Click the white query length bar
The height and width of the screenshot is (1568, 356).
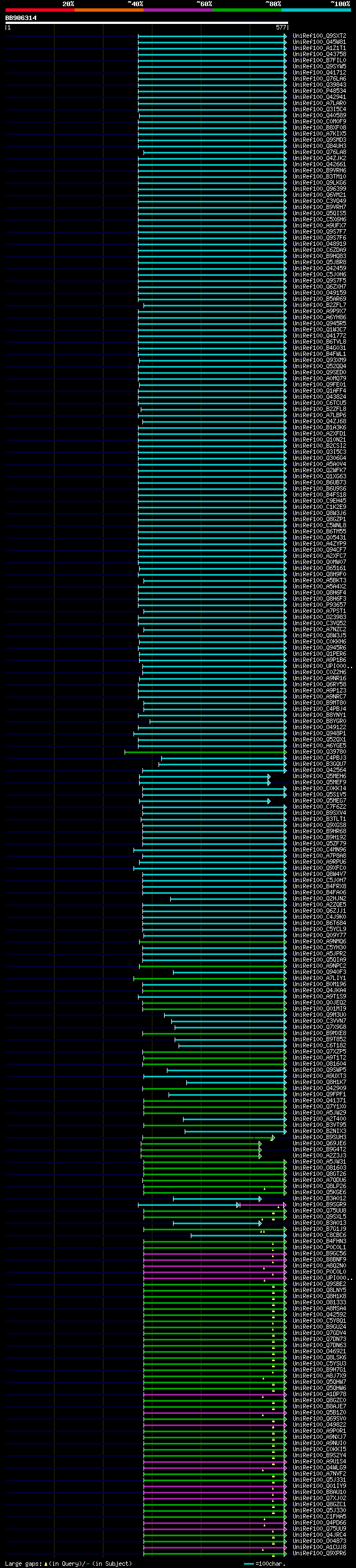click(x=147, y=23)
